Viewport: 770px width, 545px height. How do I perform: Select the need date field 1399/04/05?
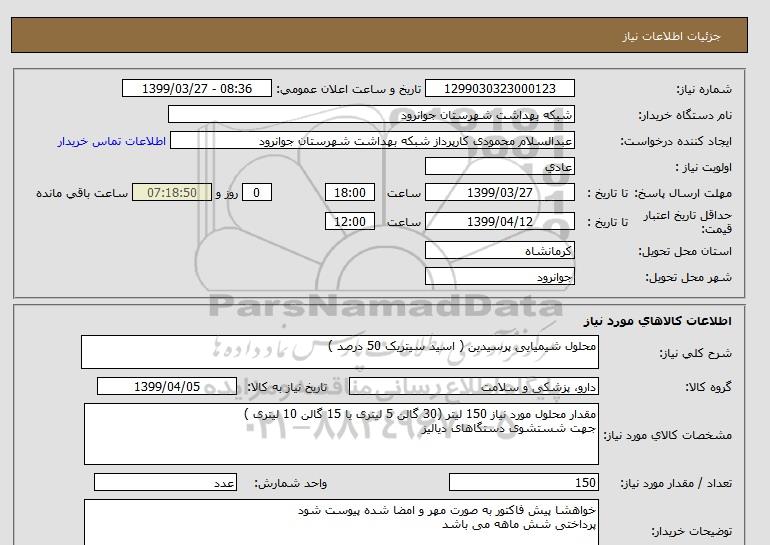[x=167, y=386]
